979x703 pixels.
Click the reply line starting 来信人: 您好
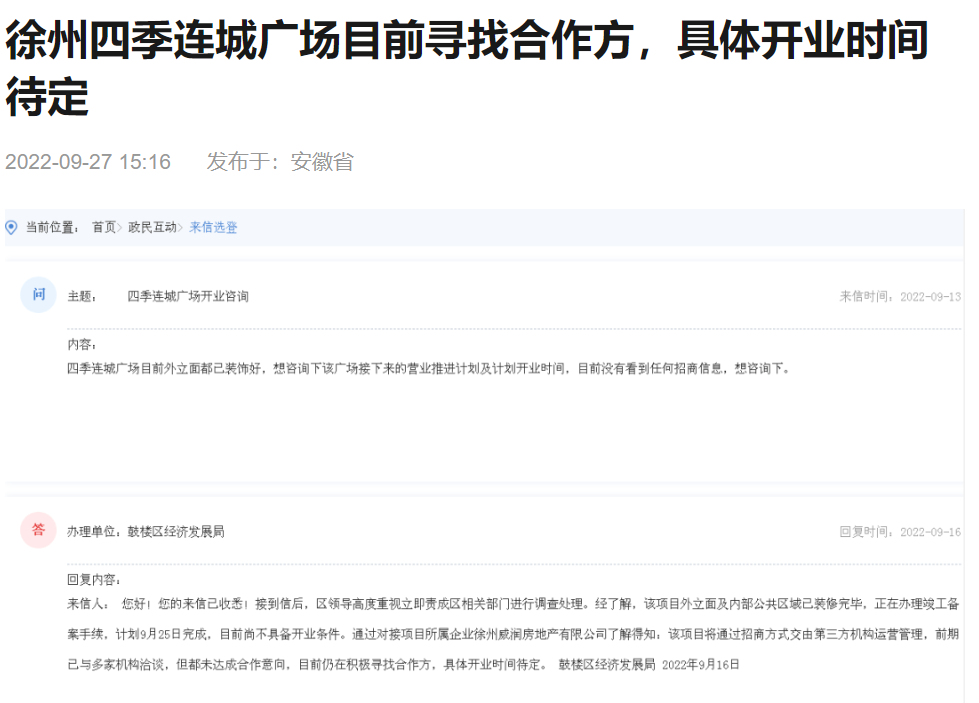513,604
